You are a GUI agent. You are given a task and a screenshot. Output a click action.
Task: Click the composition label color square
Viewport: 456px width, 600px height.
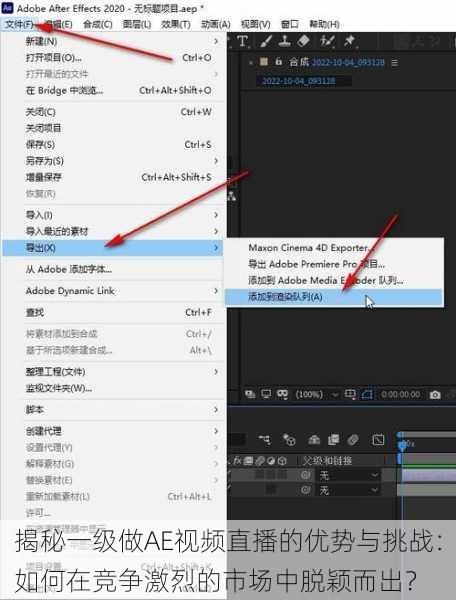coord(263,61)
